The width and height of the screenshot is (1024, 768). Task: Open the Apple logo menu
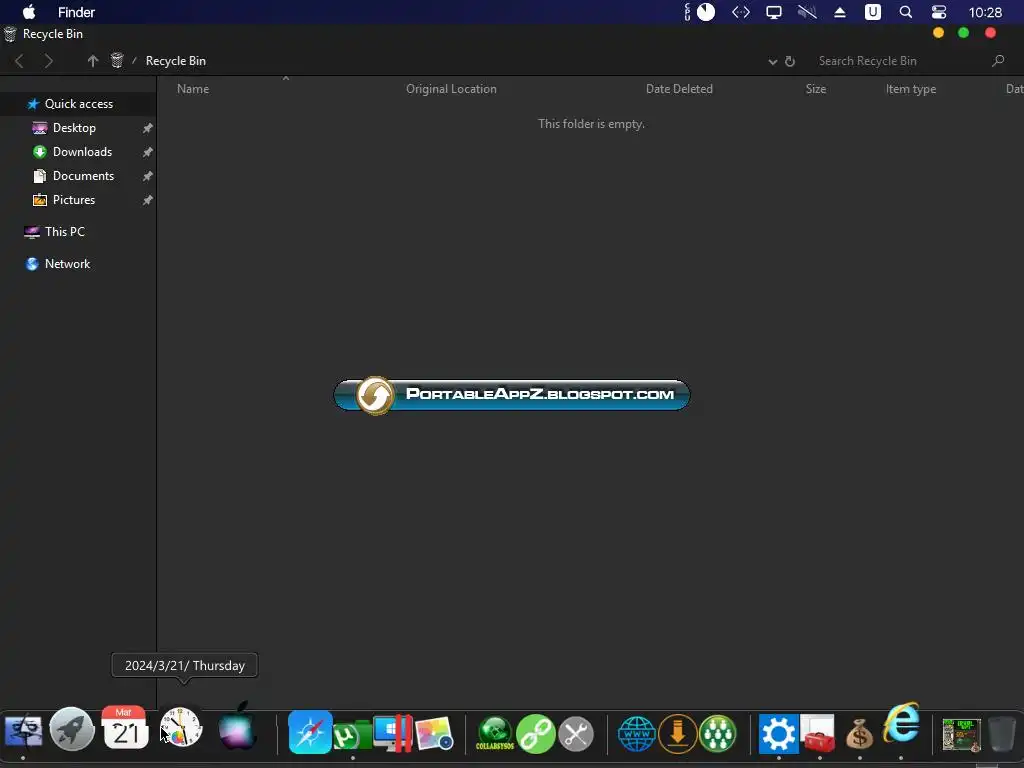29,12
